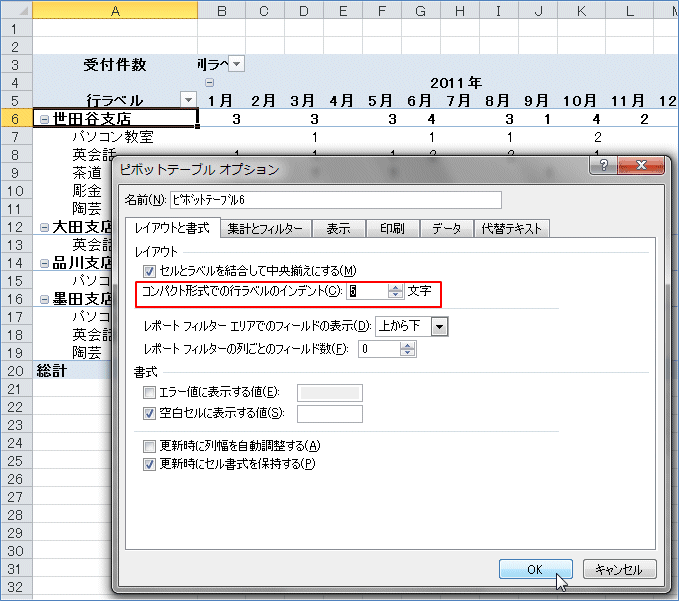Toggle 空白セルに表示する値 checkbox

(x=149, y=414)
